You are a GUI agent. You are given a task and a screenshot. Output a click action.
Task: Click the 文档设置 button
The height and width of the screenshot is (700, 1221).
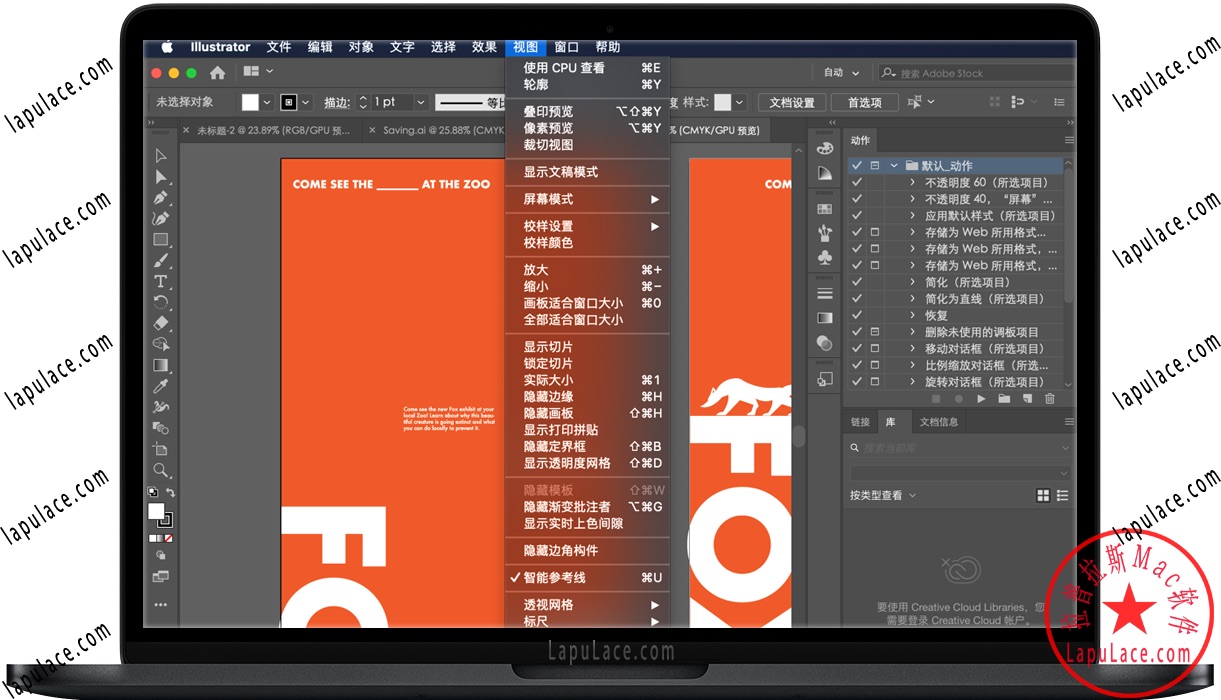point(792,102)
